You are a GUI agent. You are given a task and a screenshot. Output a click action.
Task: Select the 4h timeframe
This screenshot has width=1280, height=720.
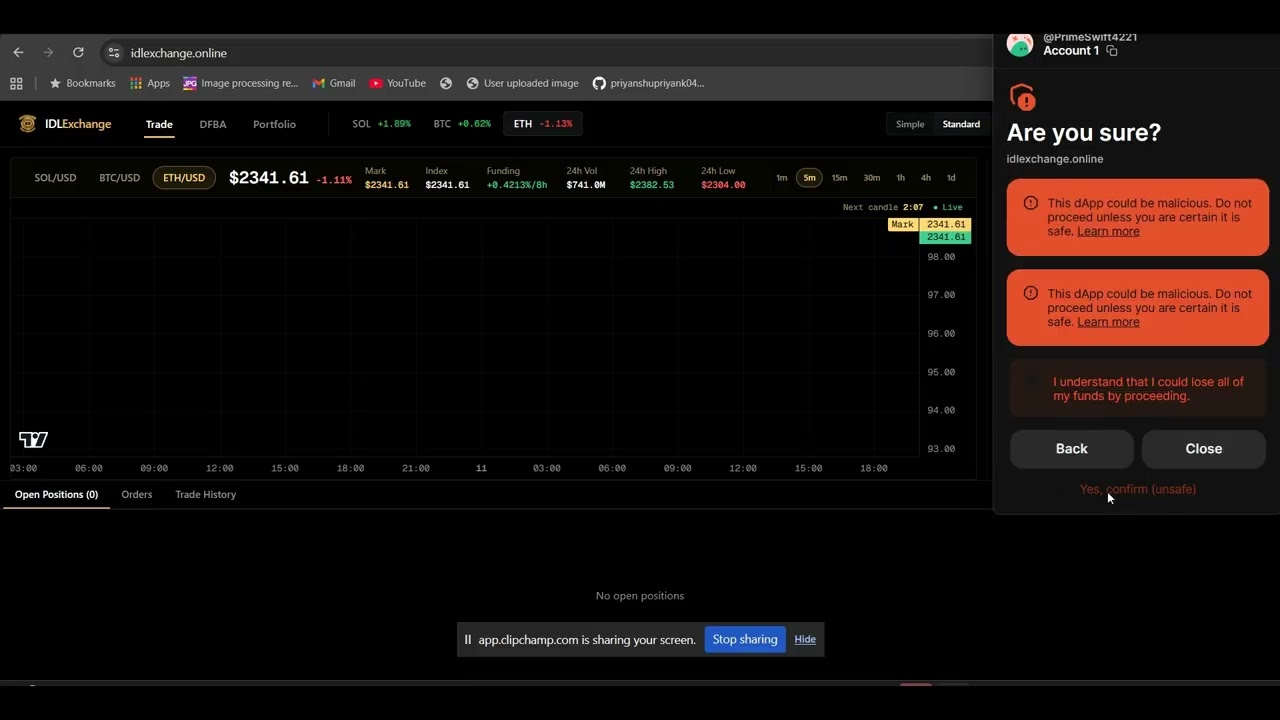pos(926,178)
